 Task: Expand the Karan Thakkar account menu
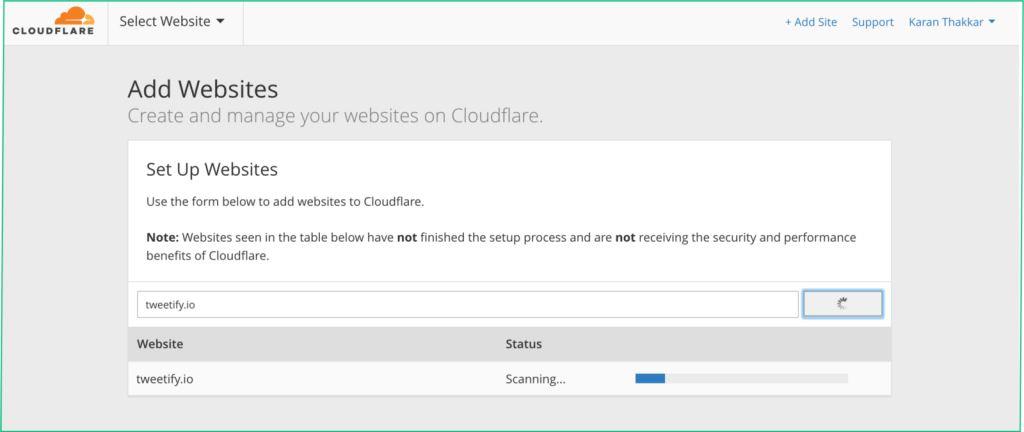click(952, 22)
